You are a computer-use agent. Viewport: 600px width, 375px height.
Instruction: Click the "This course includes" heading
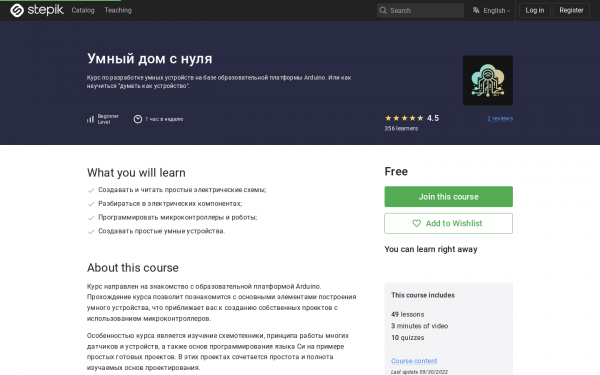(423, 295)
